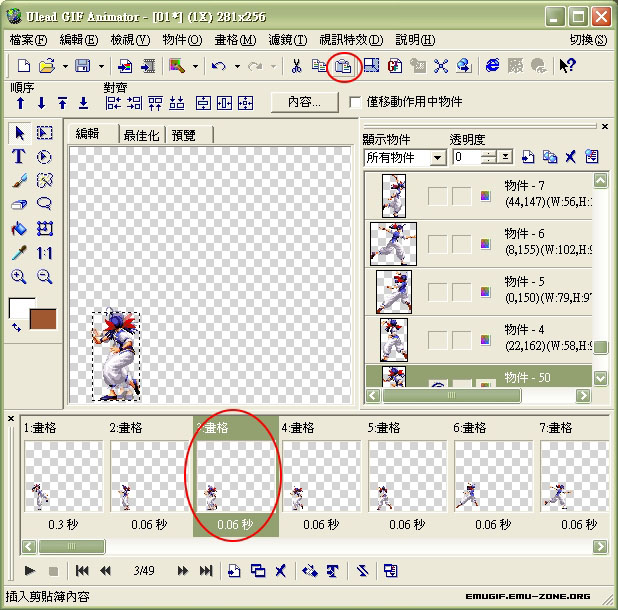Move object up one level arrow
This screenshot has height=610, width=618.
(20, 103)
